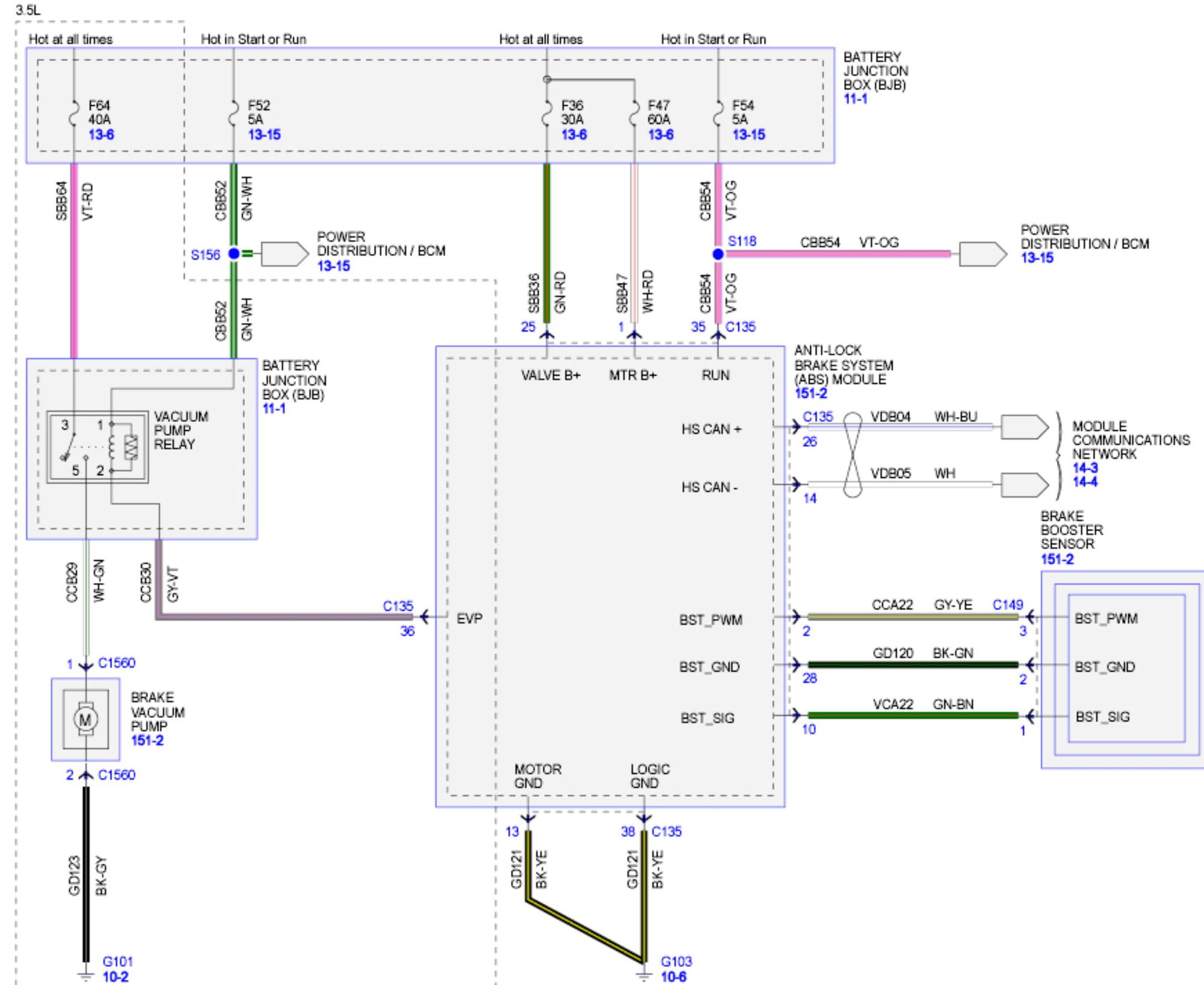Open the 151-2 link under Brake Booster Sensor
Image resolution: width=1204 pixels, height=985 pixels.
coord(1057,559)
